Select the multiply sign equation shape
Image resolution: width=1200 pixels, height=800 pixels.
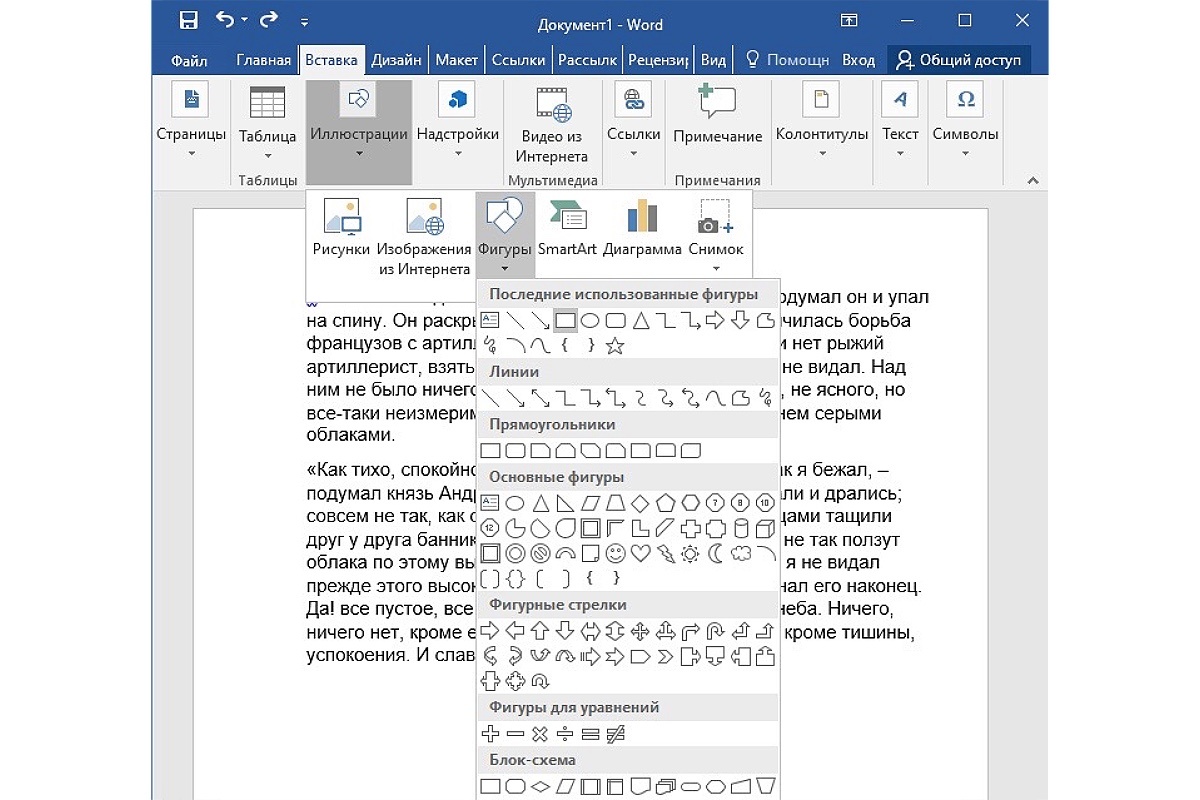[x=540, y=734]
